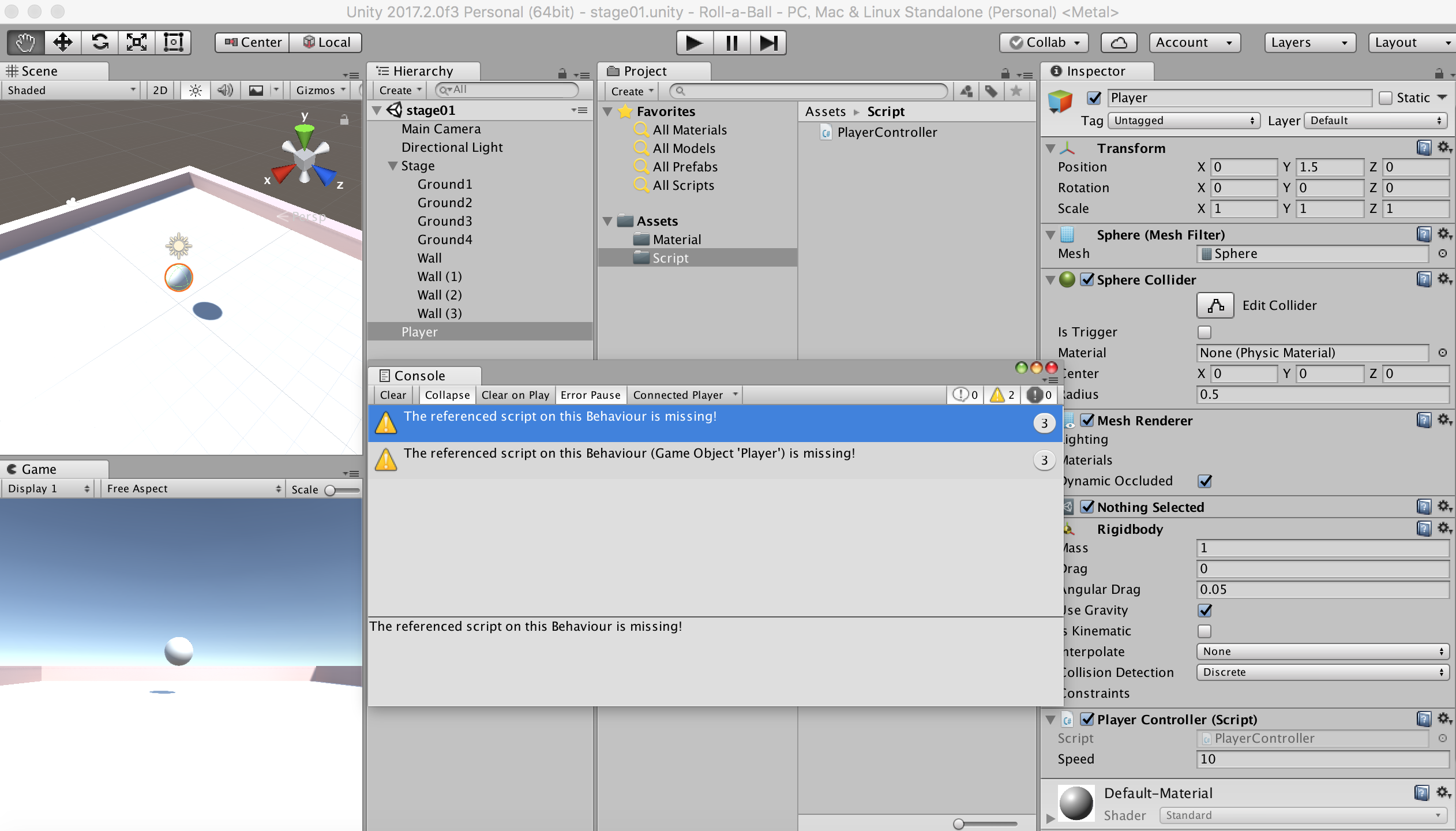Select the Hand tool in the toolbar
The image size is (1456, 831).
[x=25, y=42]
